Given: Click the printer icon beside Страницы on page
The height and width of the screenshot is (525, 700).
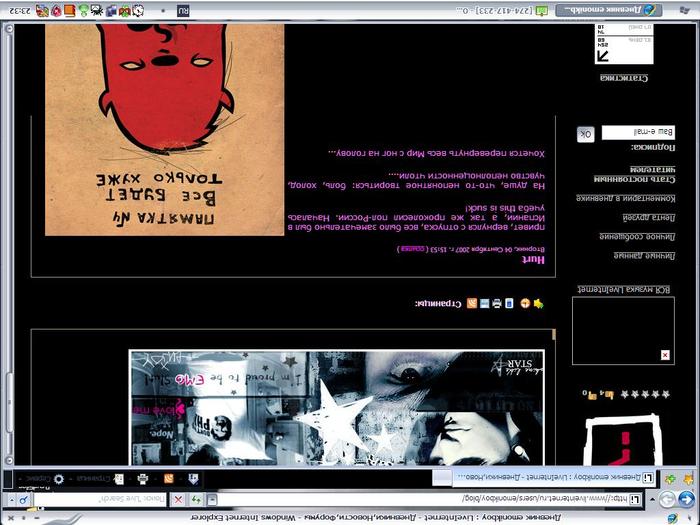Looking at the screenshot, I should pyautogui.click(x=497, y=303).
